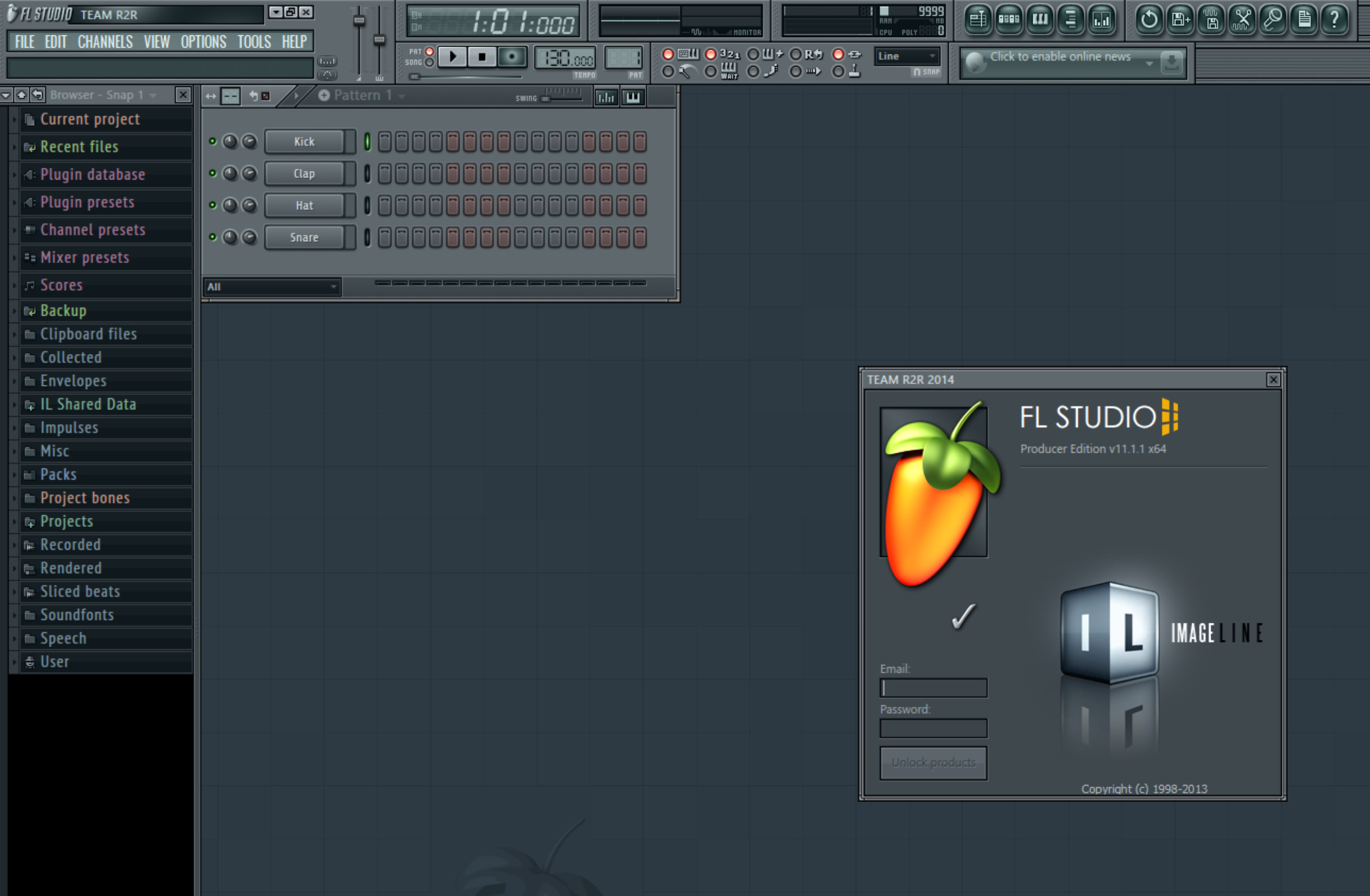Open the undo history icon

pos(1149,19)
